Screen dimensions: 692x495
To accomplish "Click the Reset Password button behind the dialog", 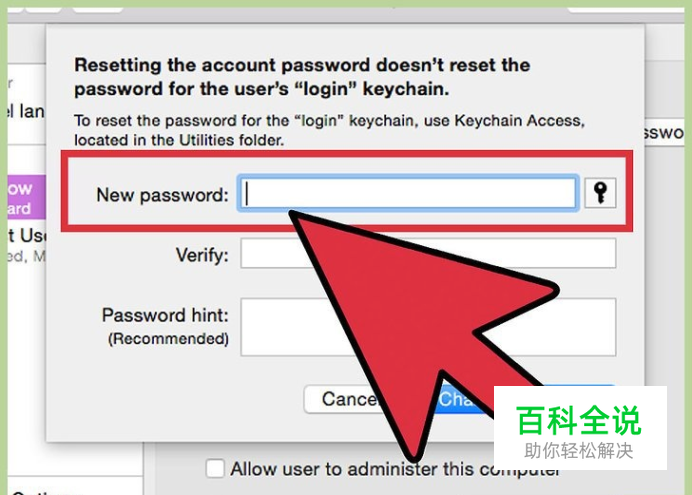I will [664, 132].
